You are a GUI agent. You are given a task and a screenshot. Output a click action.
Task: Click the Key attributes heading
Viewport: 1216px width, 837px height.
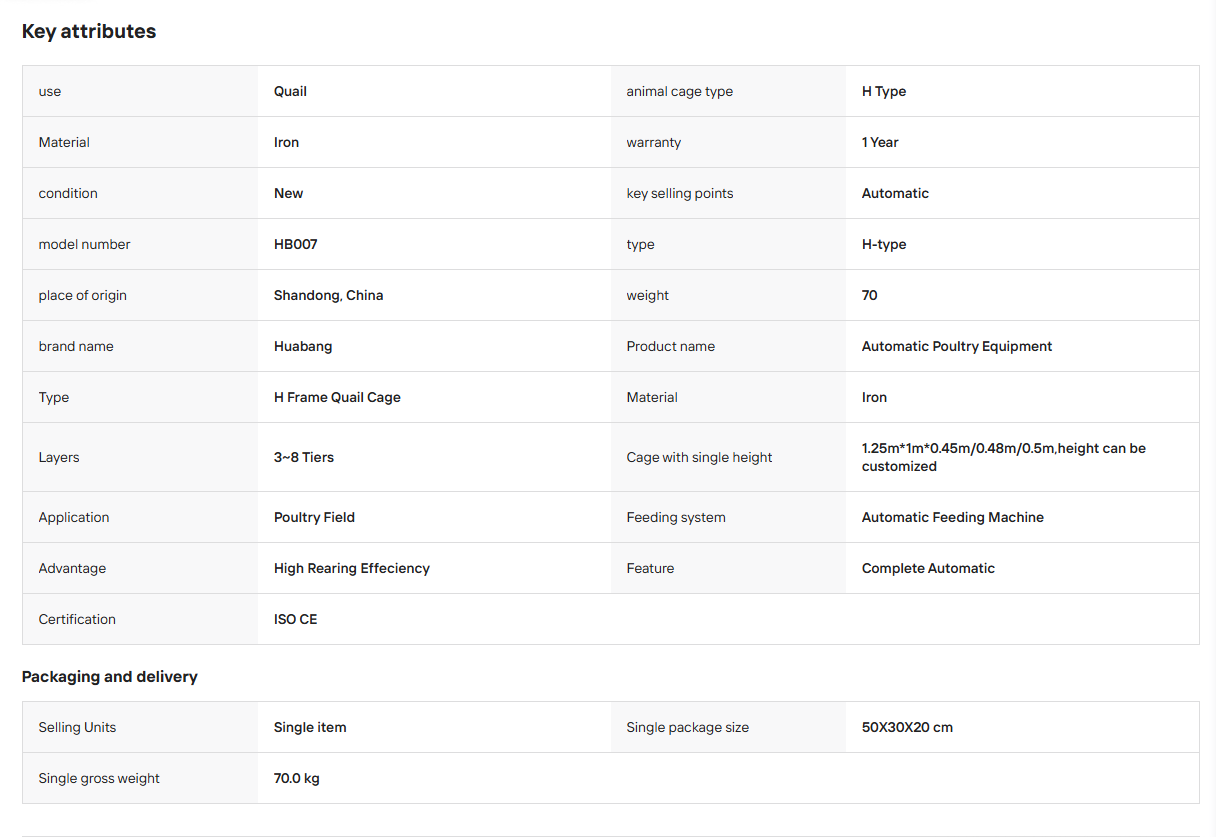pos(89,31)
